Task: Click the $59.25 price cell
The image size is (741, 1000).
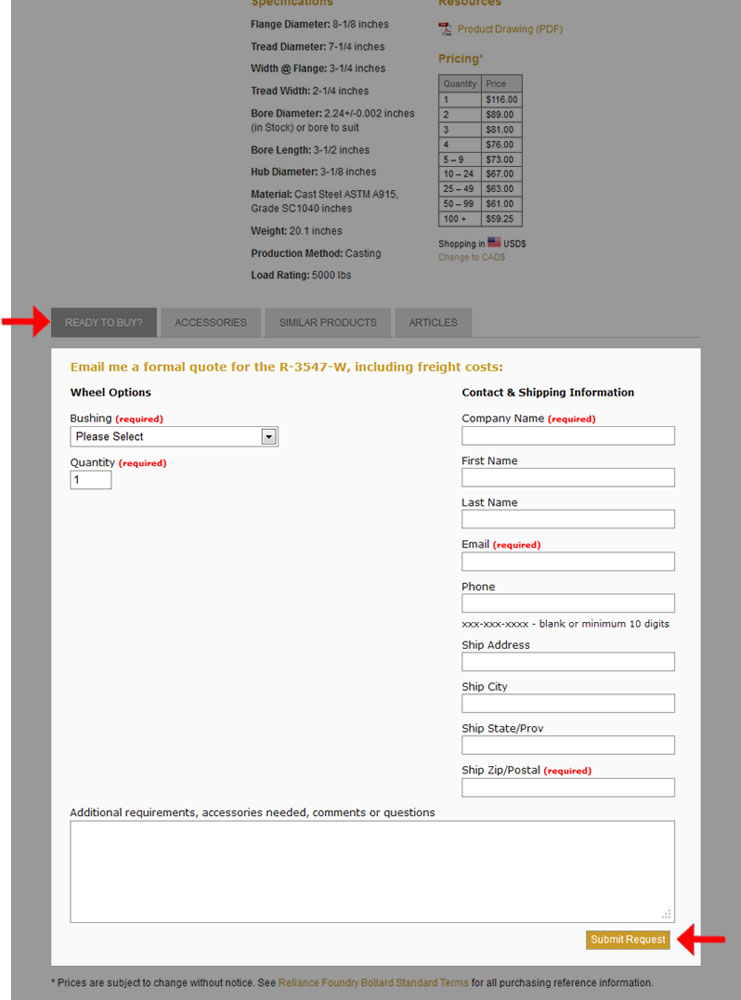Action: 501,219
